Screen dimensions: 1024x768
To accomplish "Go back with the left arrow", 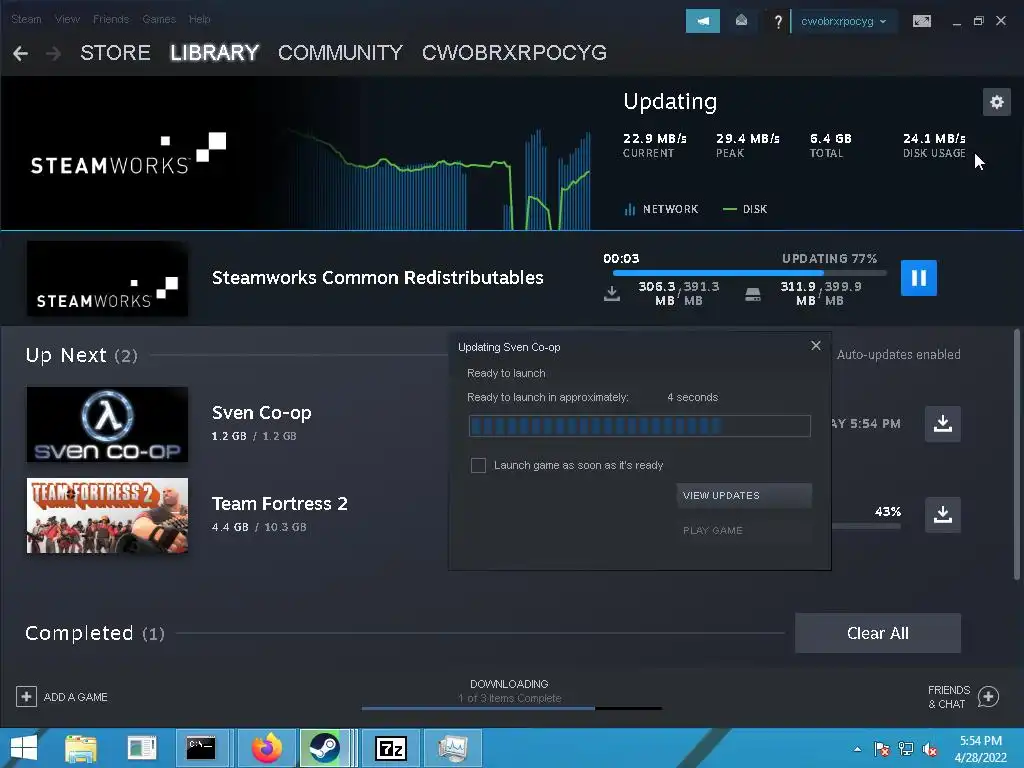I will click(20, 53).
